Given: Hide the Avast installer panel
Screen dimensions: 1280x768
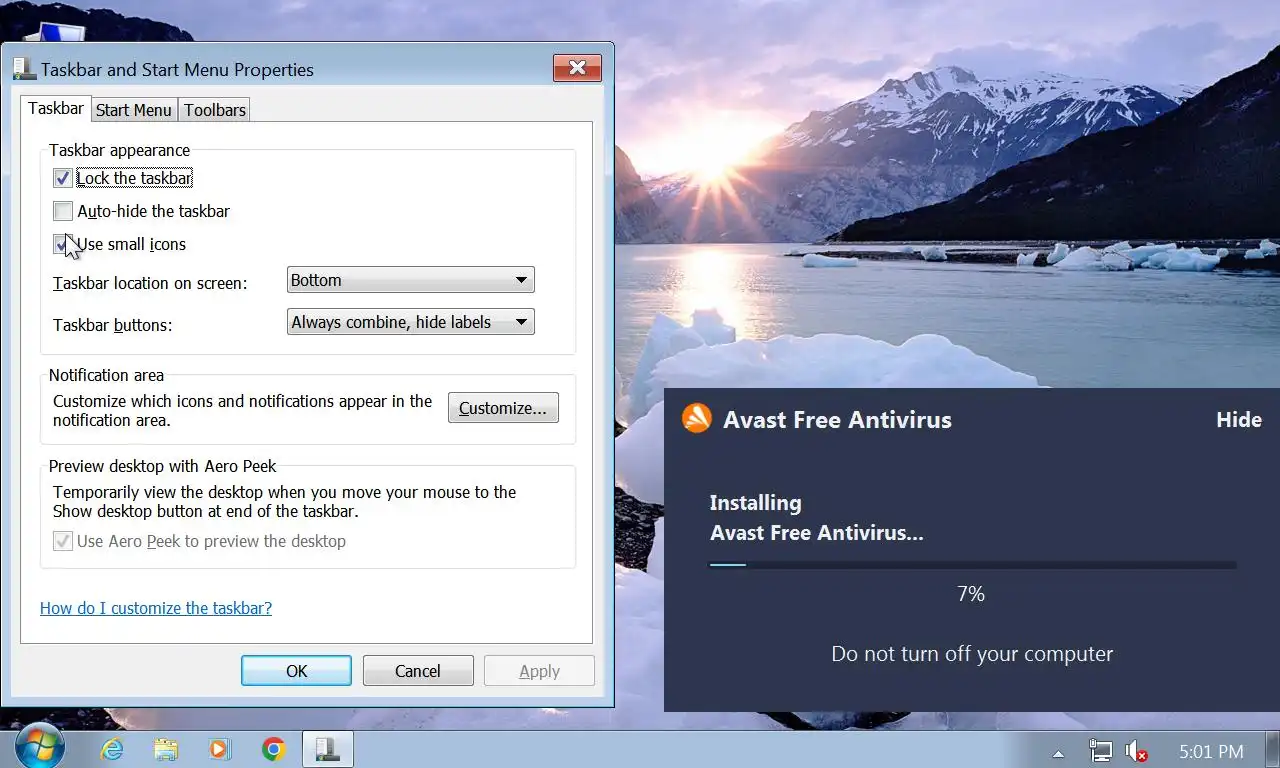Looking at the screenshot, I should (1238, 420).
